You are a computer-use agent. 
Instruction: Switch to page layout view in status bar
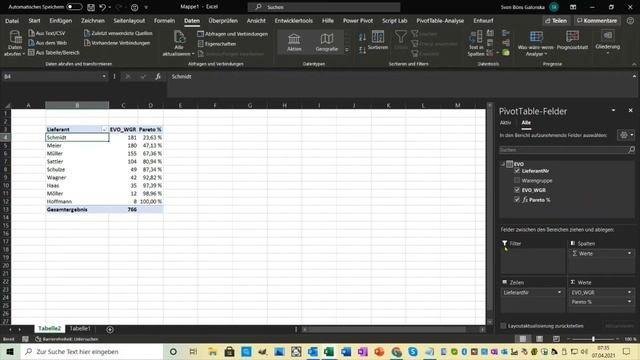[x=539, y=339]
